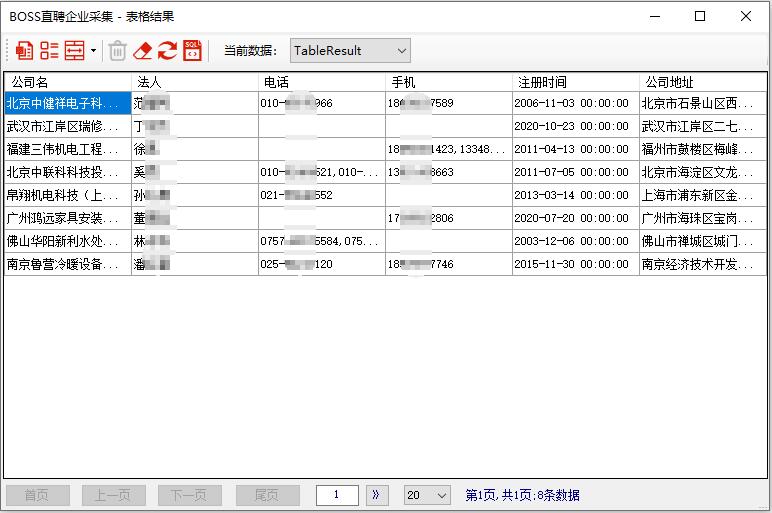Select the 武汉市江岸区瑞修 company row
772x513 pixels.
67,126
